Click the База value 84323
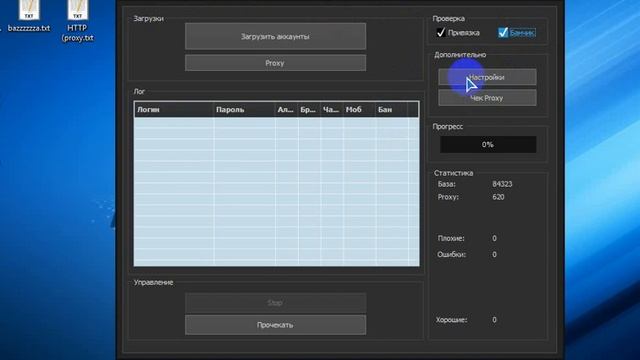Screen dimensions: 640x360 (x=502, y=184)
